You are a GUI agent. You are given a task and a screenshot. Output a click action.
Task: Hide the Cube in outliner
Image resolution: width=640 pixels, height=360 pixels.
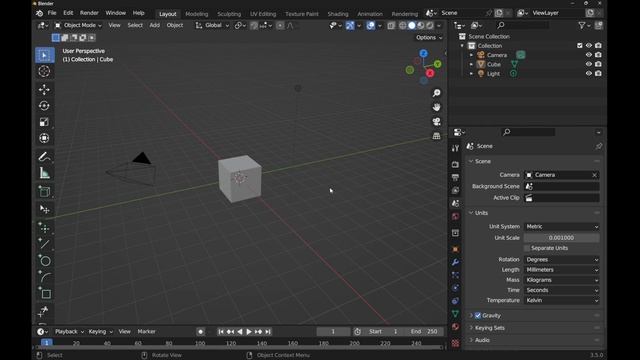[x=589, y=64]
